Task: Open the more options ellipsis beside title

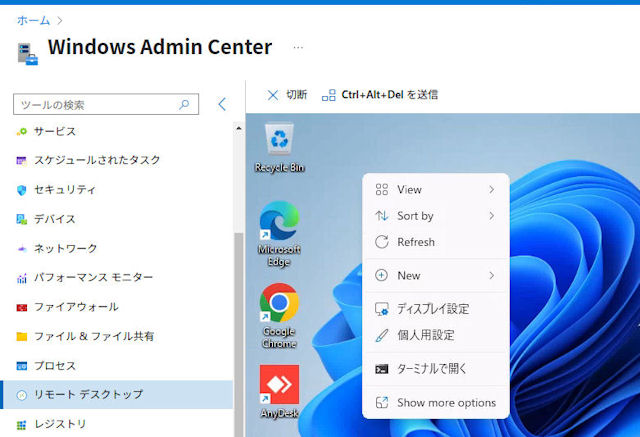Action: (x=298, y=48)
